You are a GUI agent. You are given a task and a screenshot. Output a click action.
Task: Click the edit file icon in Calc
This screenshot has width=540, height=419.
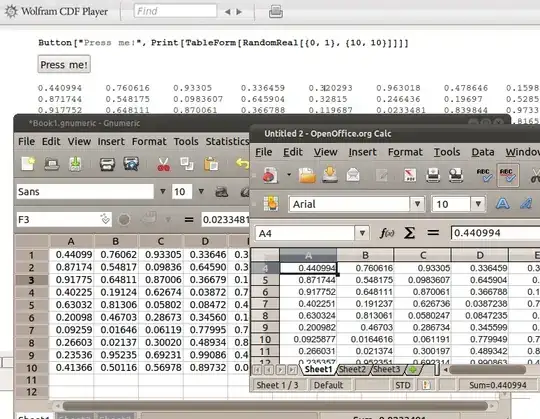tap(382, 175)
